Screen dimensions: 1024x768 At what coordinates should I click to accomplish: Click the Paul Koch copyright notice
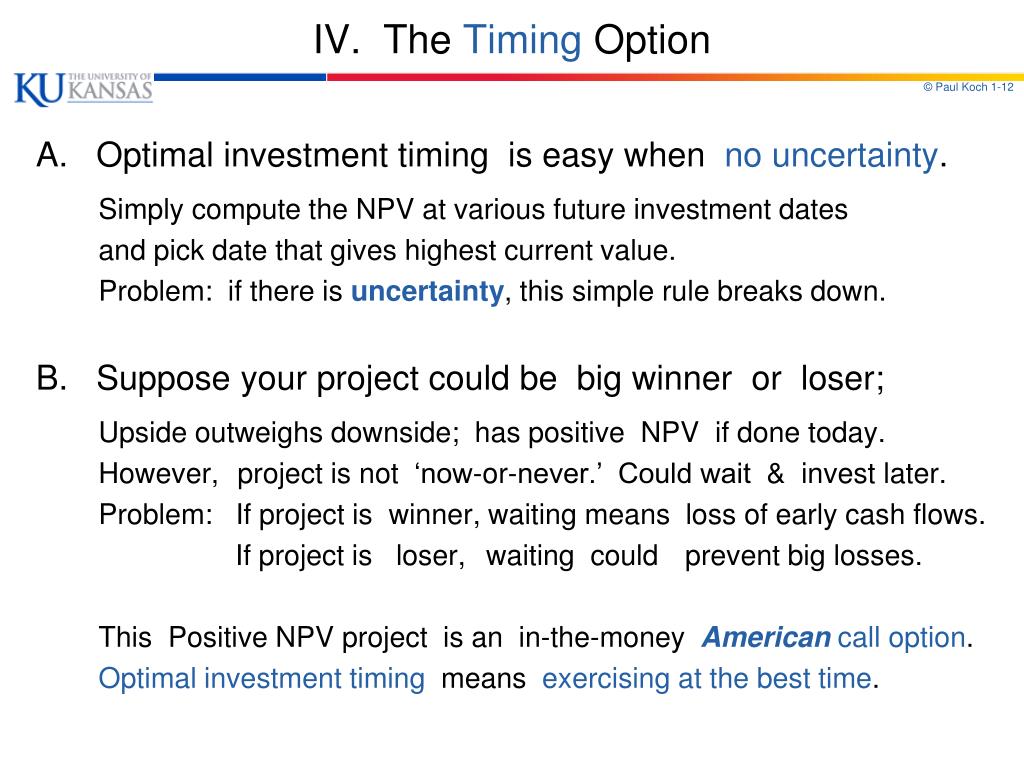pos(968,87)
